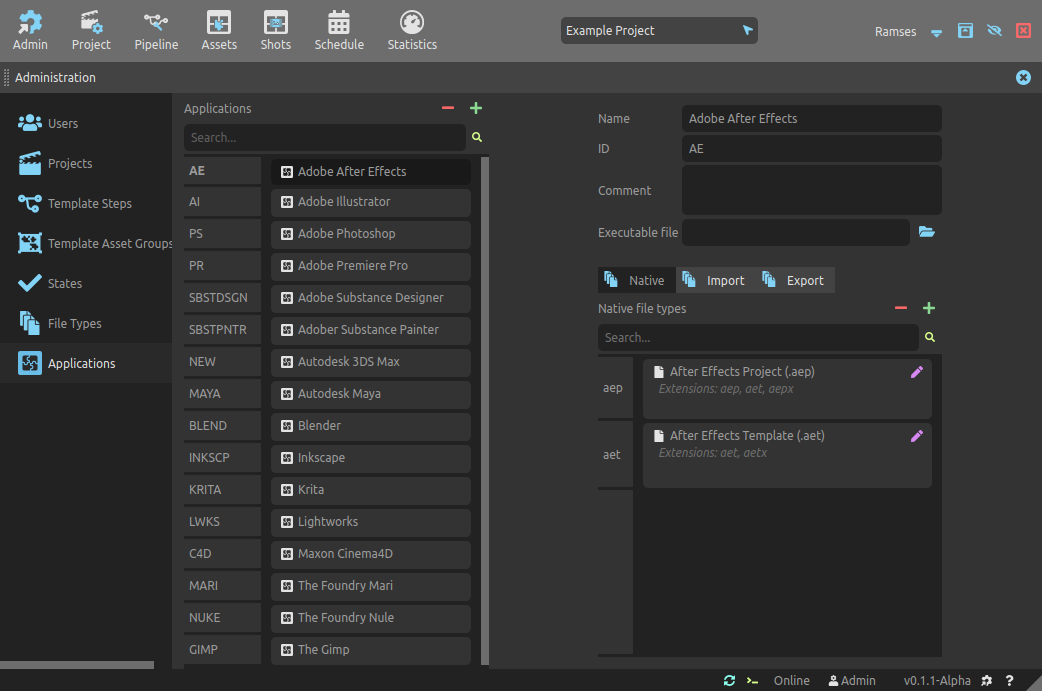1042x691 pixels.
Task: Click the horizontal scrollbar under sidebar
Action: (x=77, y=664)
